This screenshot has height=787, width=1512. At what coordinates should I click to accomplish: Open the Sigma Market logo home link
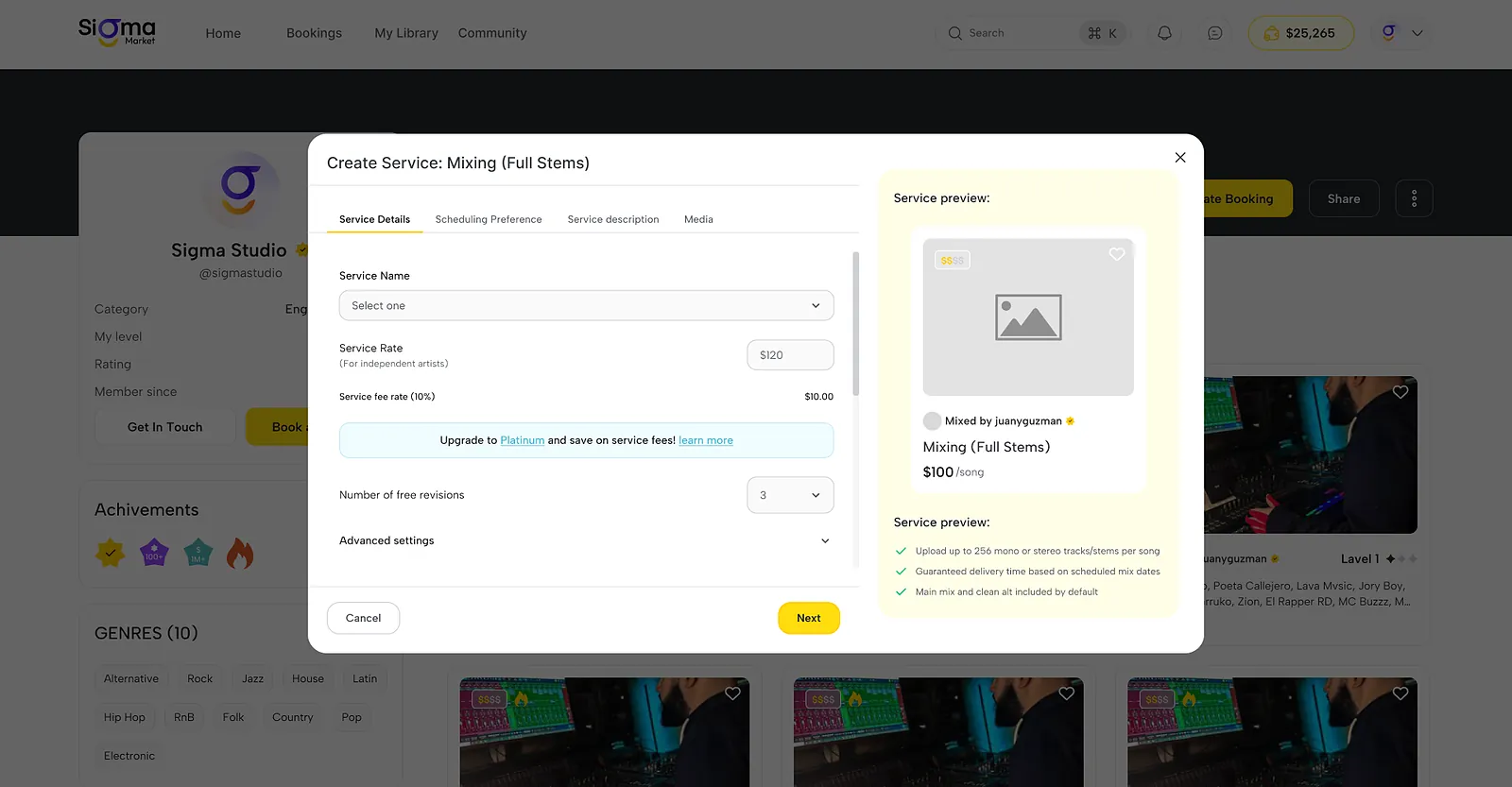pyautogui.click(x=117, y=32)
